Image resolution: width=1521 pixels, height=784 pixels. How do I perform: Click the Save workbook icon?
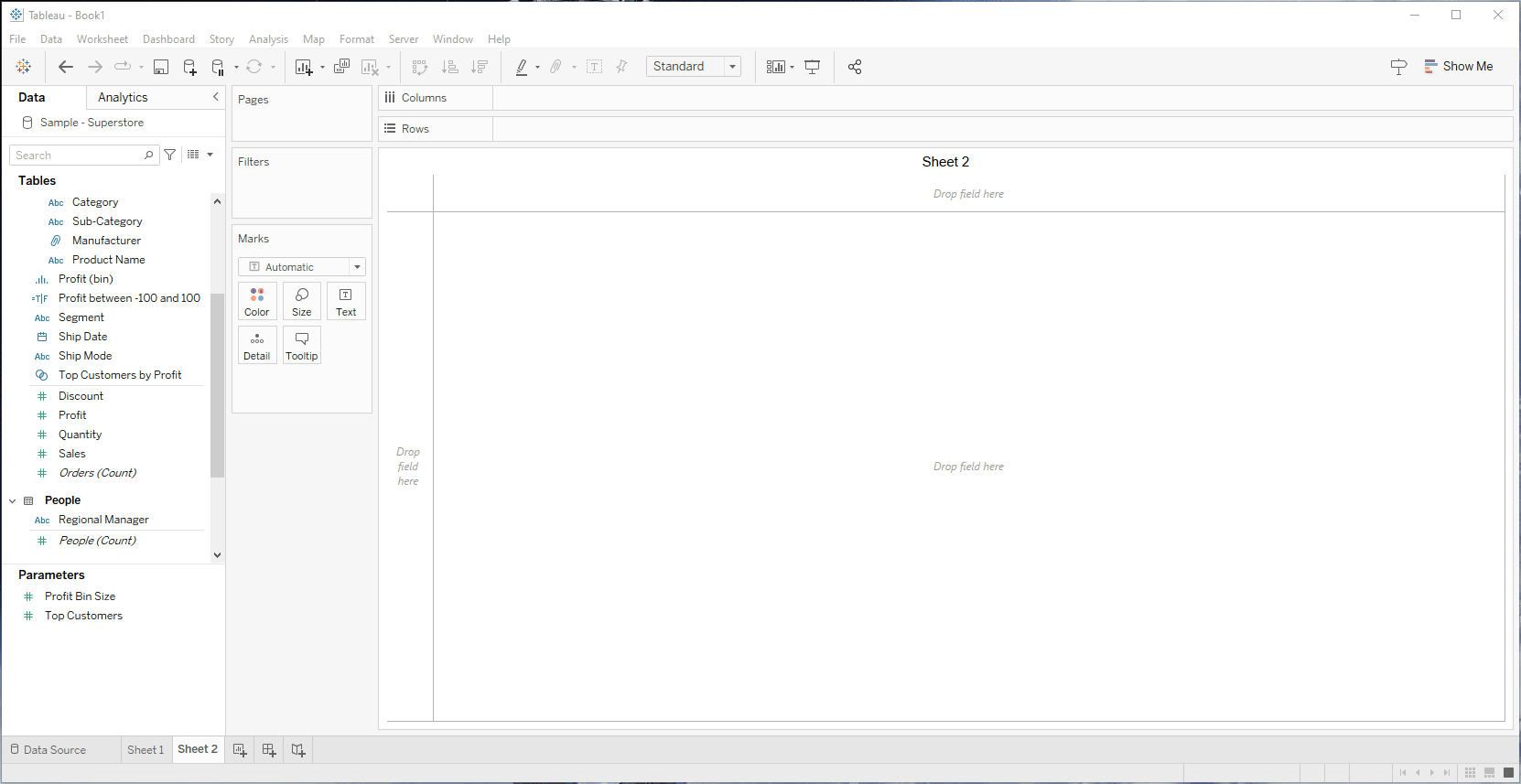161,67
